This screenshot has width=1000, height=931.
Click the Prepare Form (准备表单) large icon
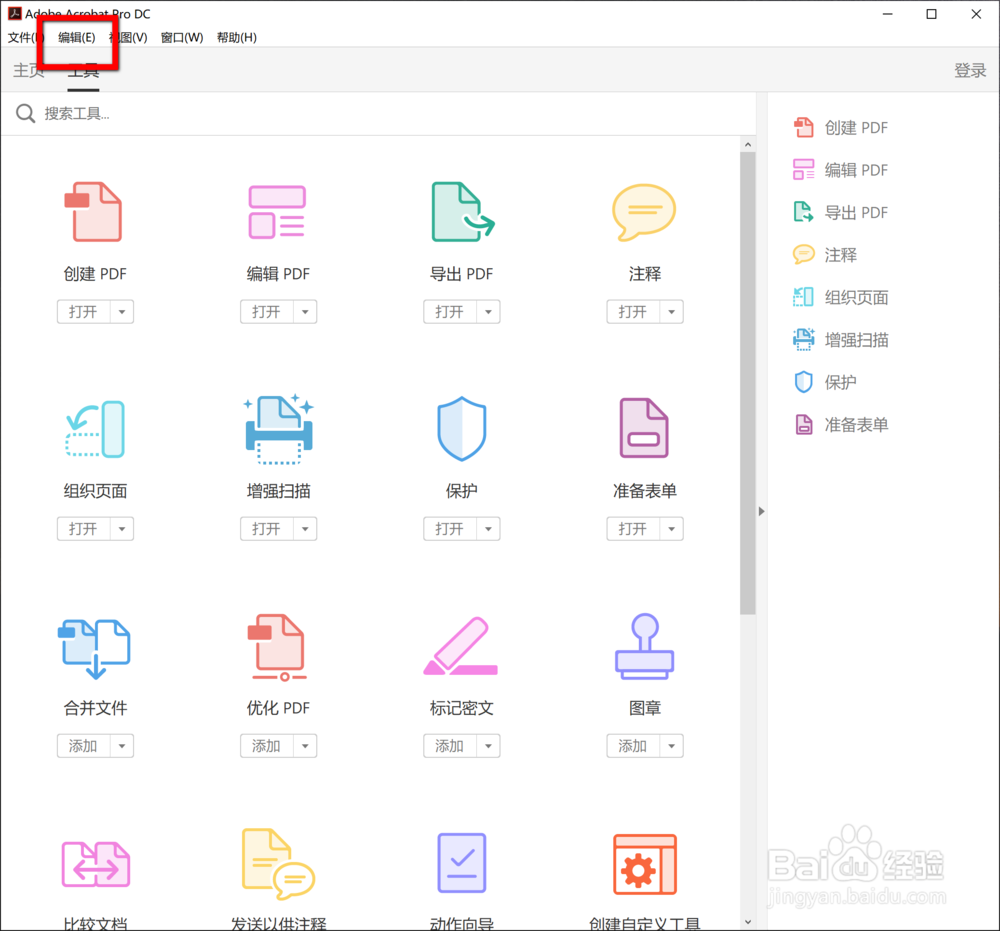(644, 428)
